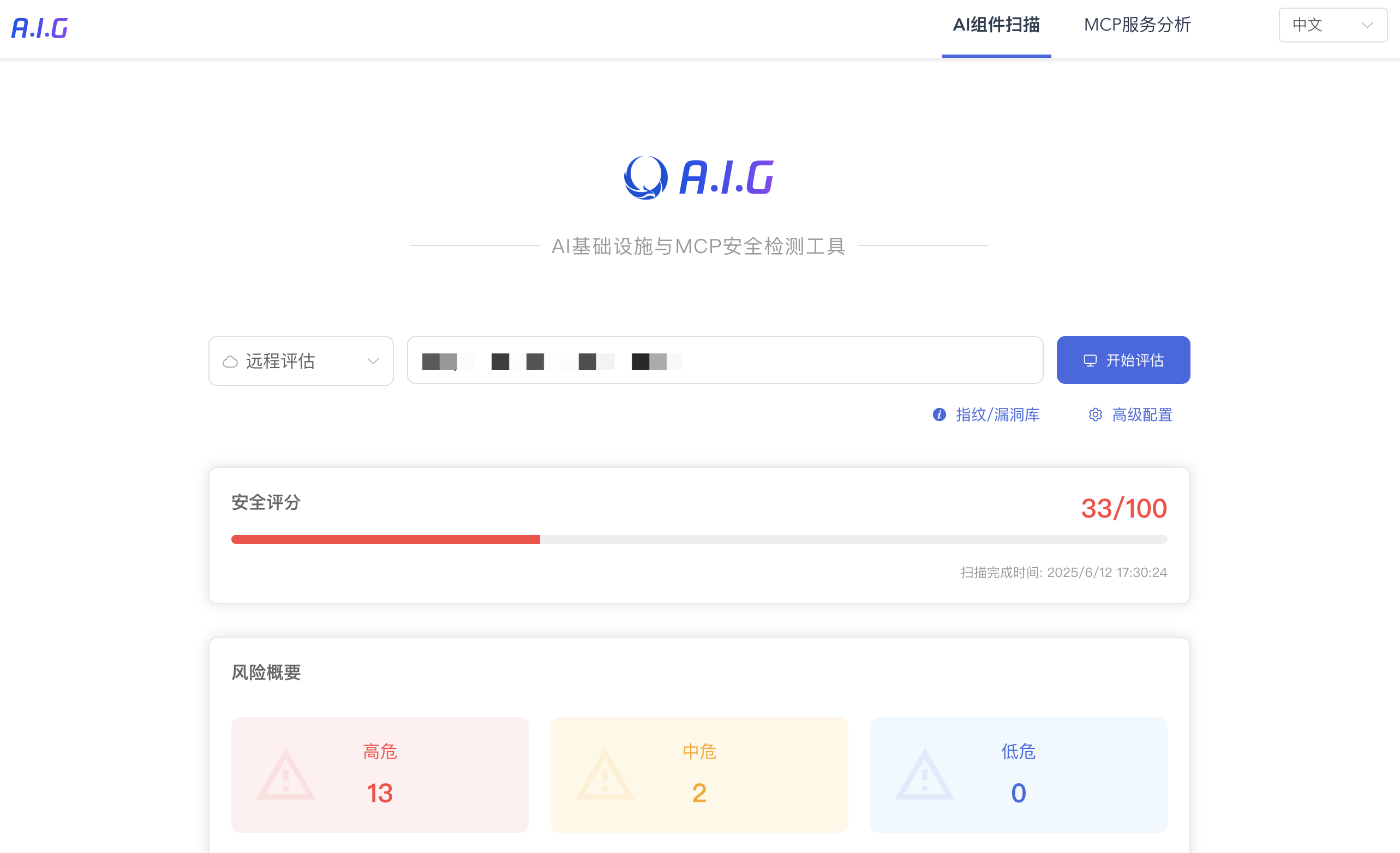The width and height of the screenshot is (1400, 853).
Task: Click the cloud icon in the 远程评估 selector
Action: click(x=230, y=361)
